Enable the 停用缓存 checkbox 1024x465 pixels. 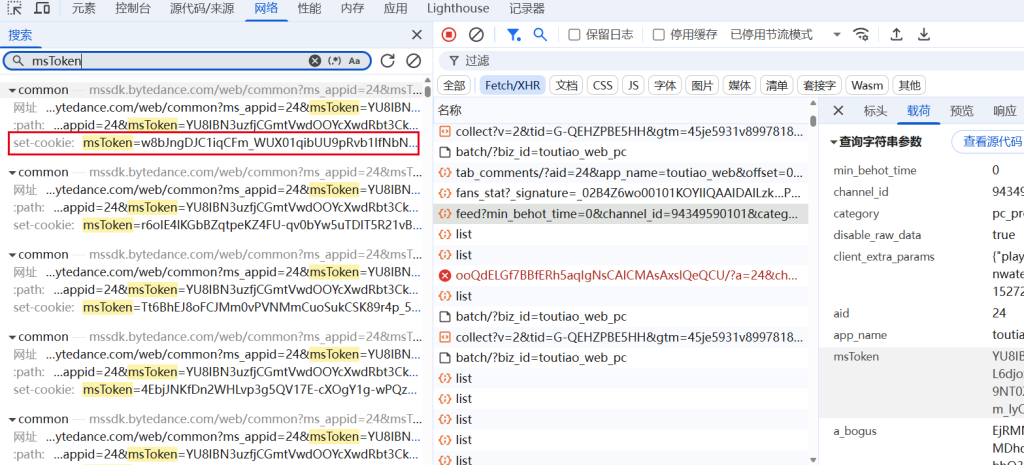point(658,34)
